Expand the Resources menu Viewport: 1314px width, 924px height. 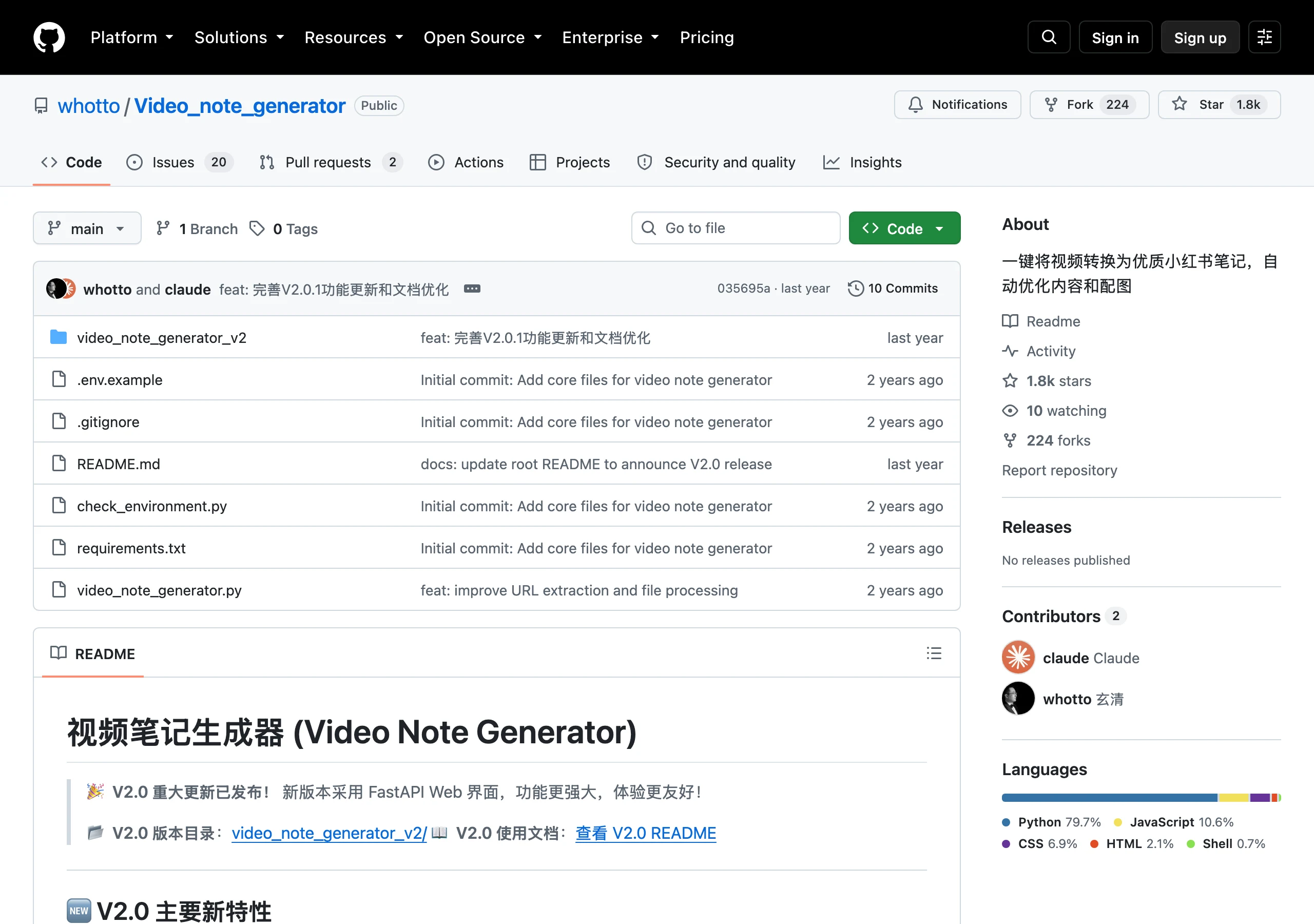(354, 37)
